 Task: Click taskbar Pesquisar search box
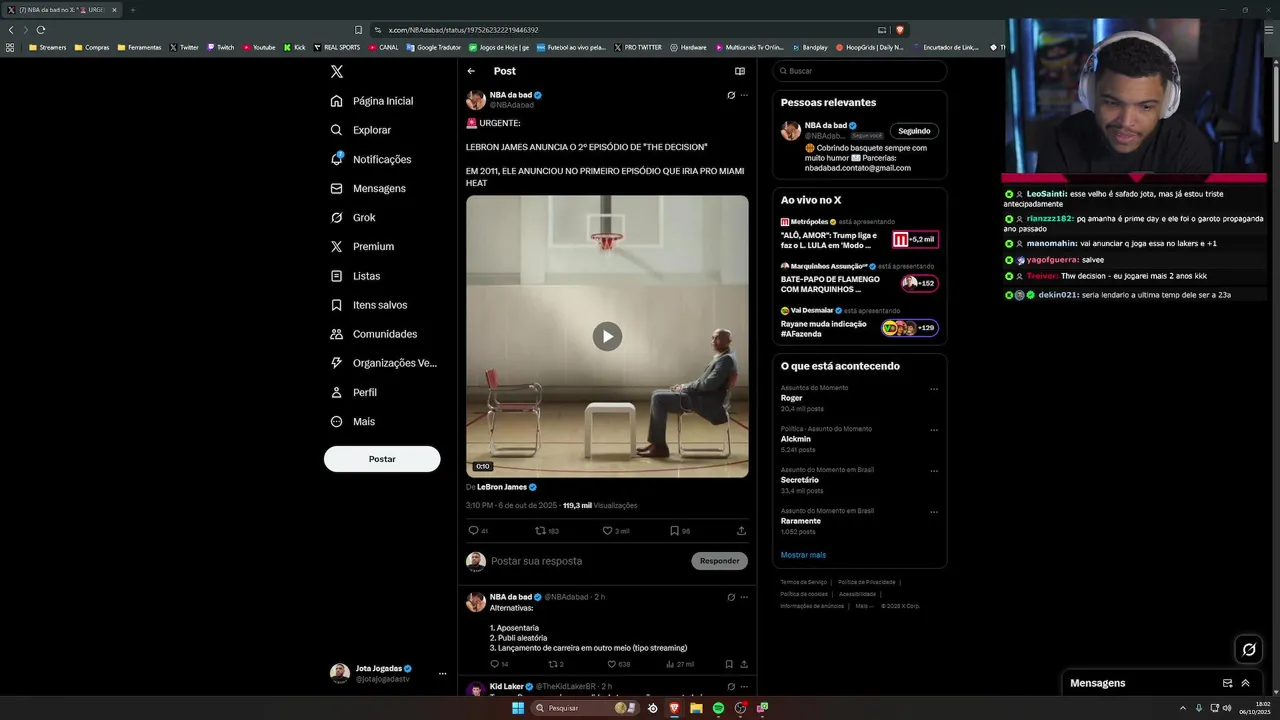coord(587,708)
